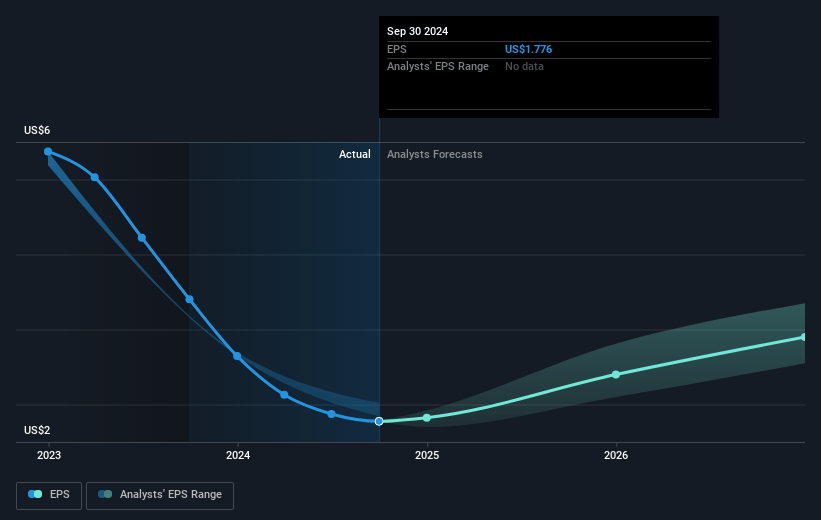Click the 2024 x-axis label
This screenshot has width=821, height=520.
point(238,455)
